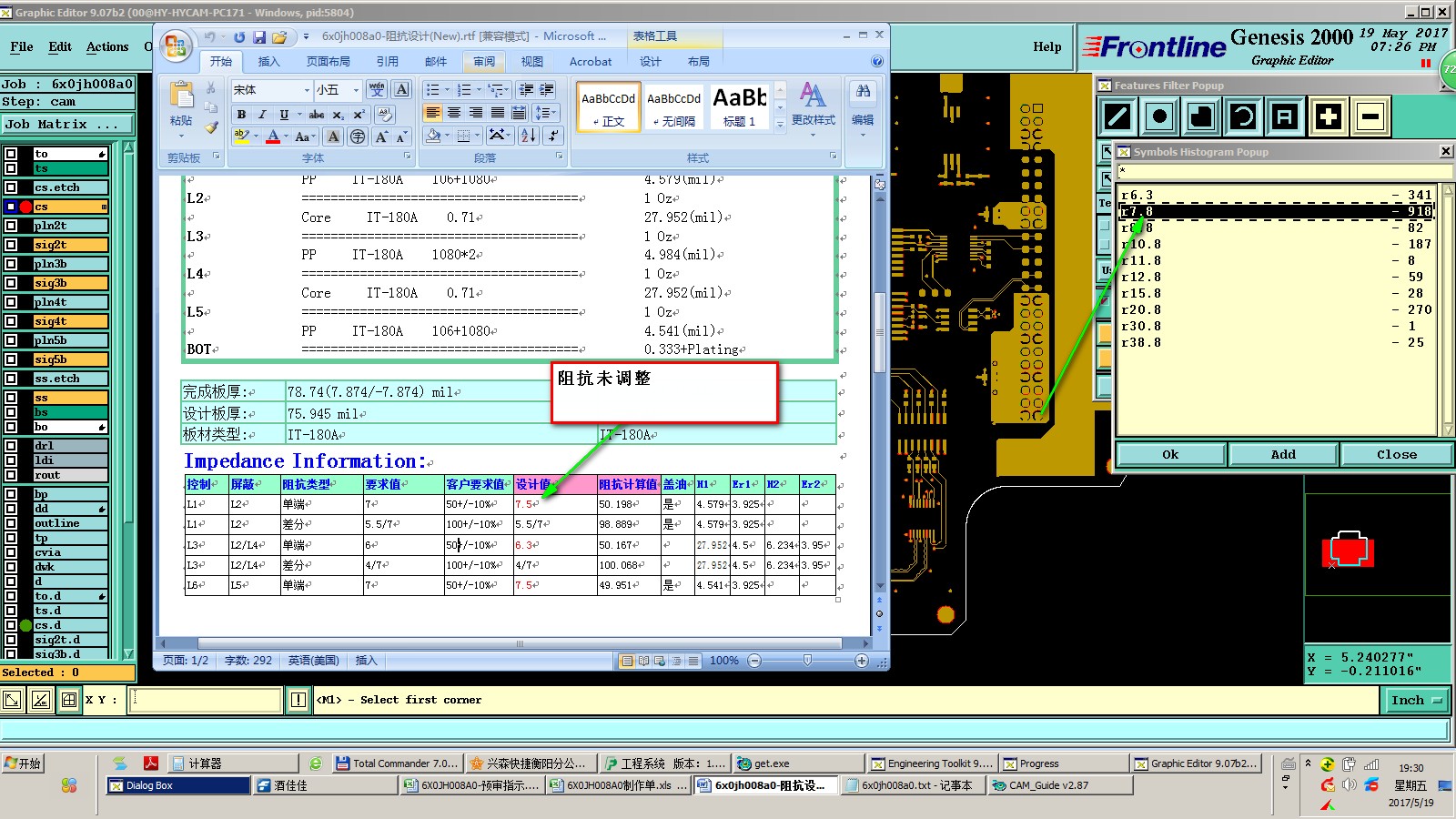
Task: Select the text feature filter icon
Action: (1285, 116)
